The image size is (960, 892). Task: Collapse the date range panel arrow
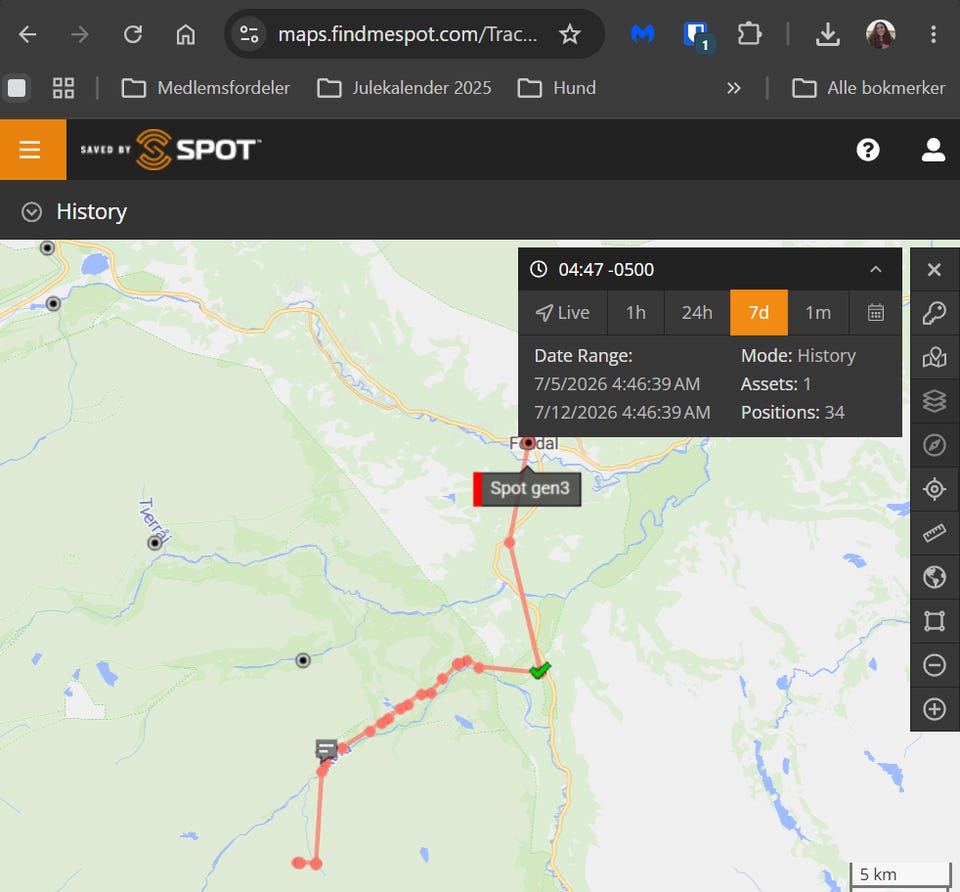point(876,269)
